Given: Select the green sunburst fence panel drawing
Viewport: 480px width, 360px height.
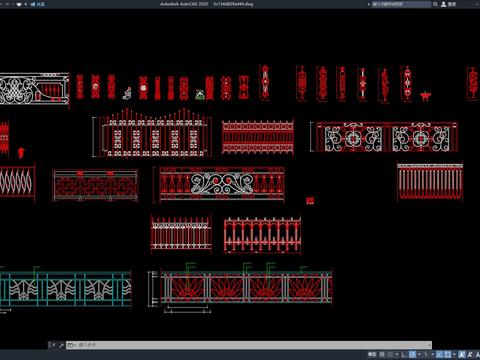Looking at the screenshot, I should click(x=246, y=288).
